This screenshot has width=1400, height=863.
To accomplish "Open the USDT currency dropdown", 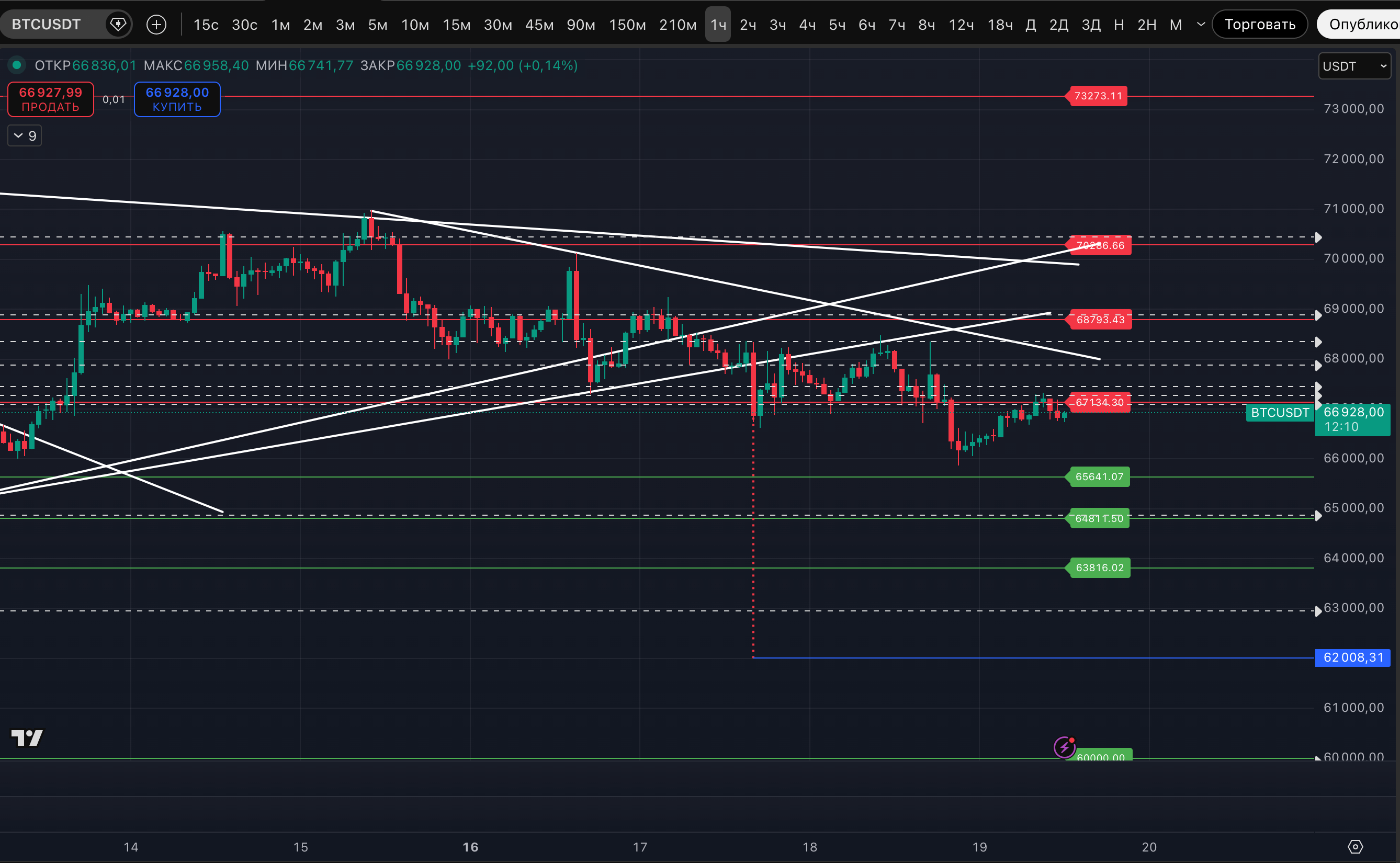I will point(1354,66).
